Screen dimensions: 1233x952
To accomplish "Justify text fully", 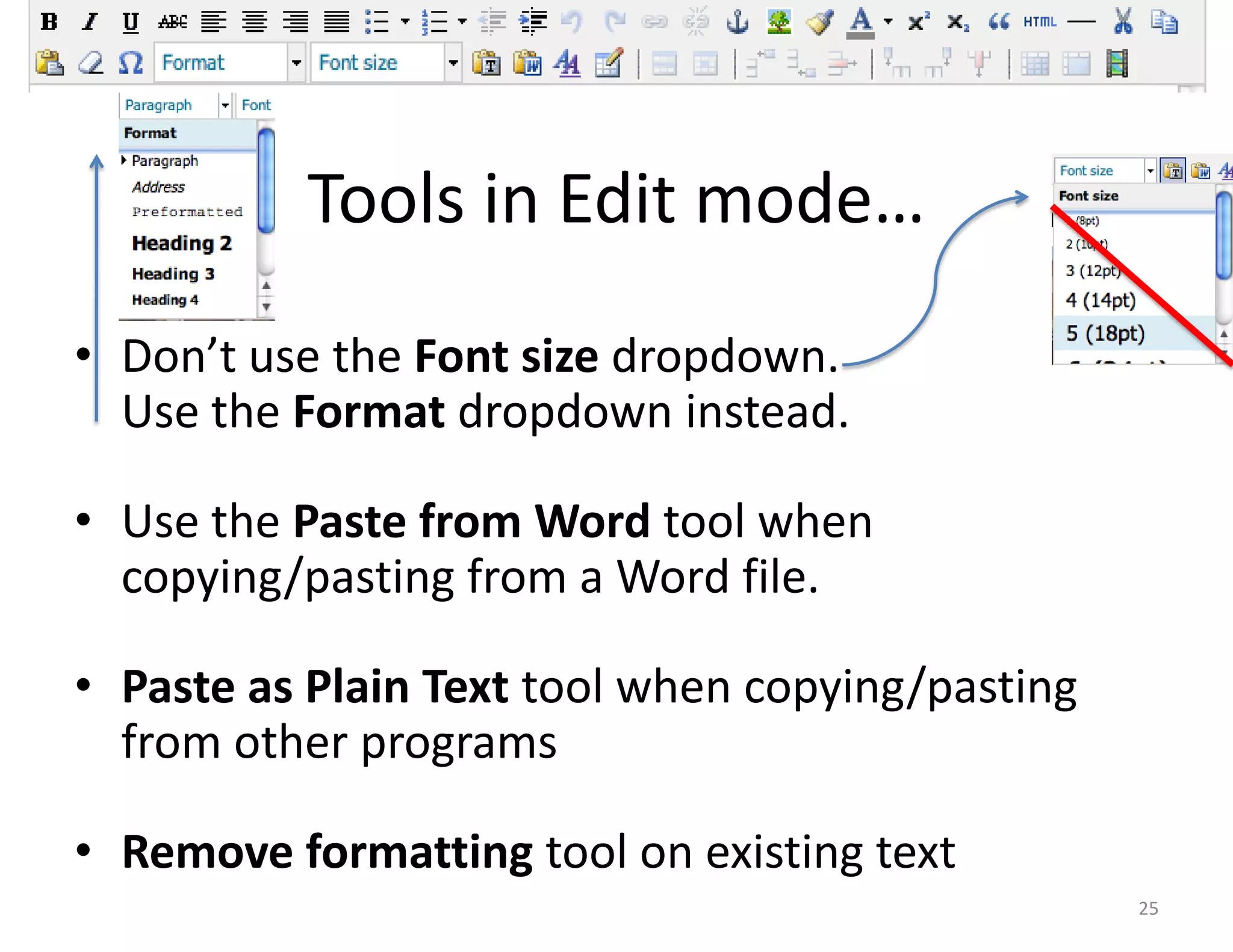I will 337,22.
